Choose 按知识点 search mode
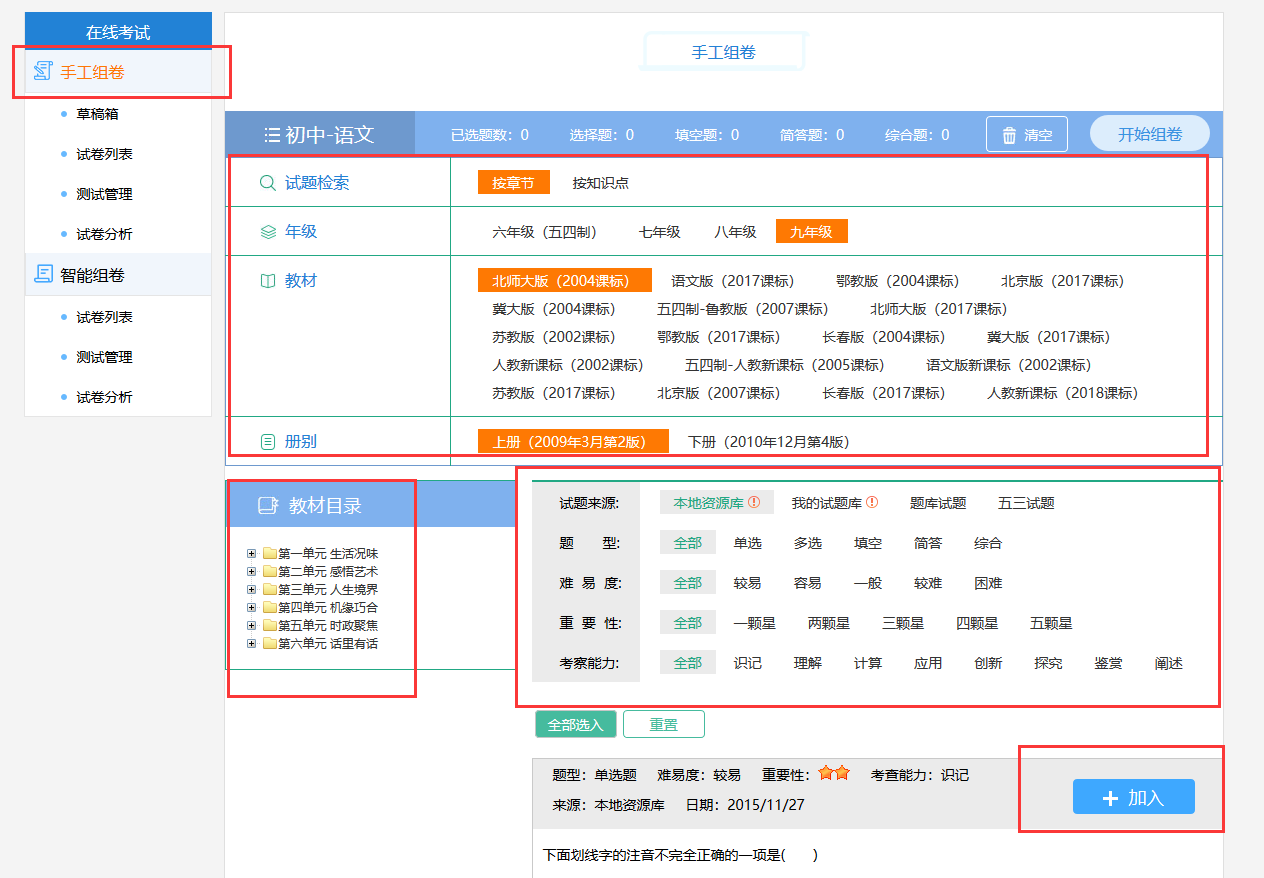This screenshot has width=1264, height=878. pyautogui.click(x=600, y=183)
